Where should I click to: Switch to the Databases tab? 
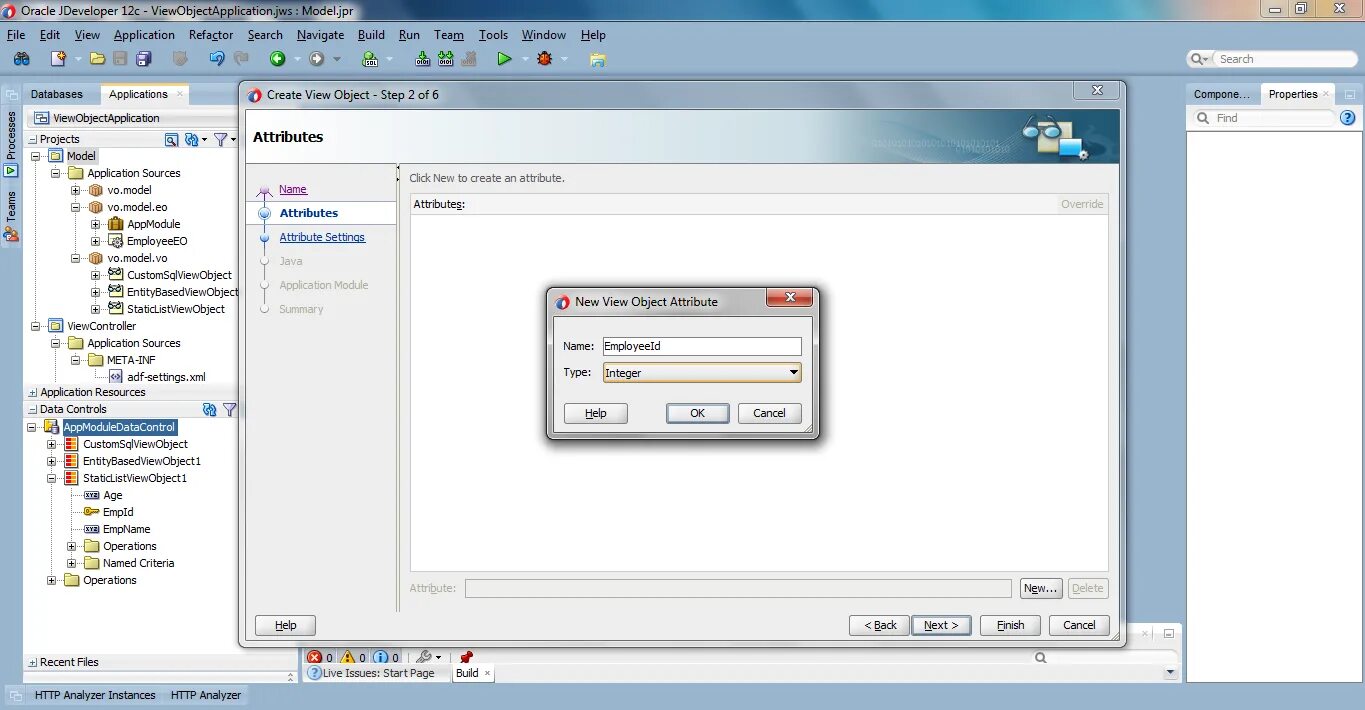(x=57, y=94)
